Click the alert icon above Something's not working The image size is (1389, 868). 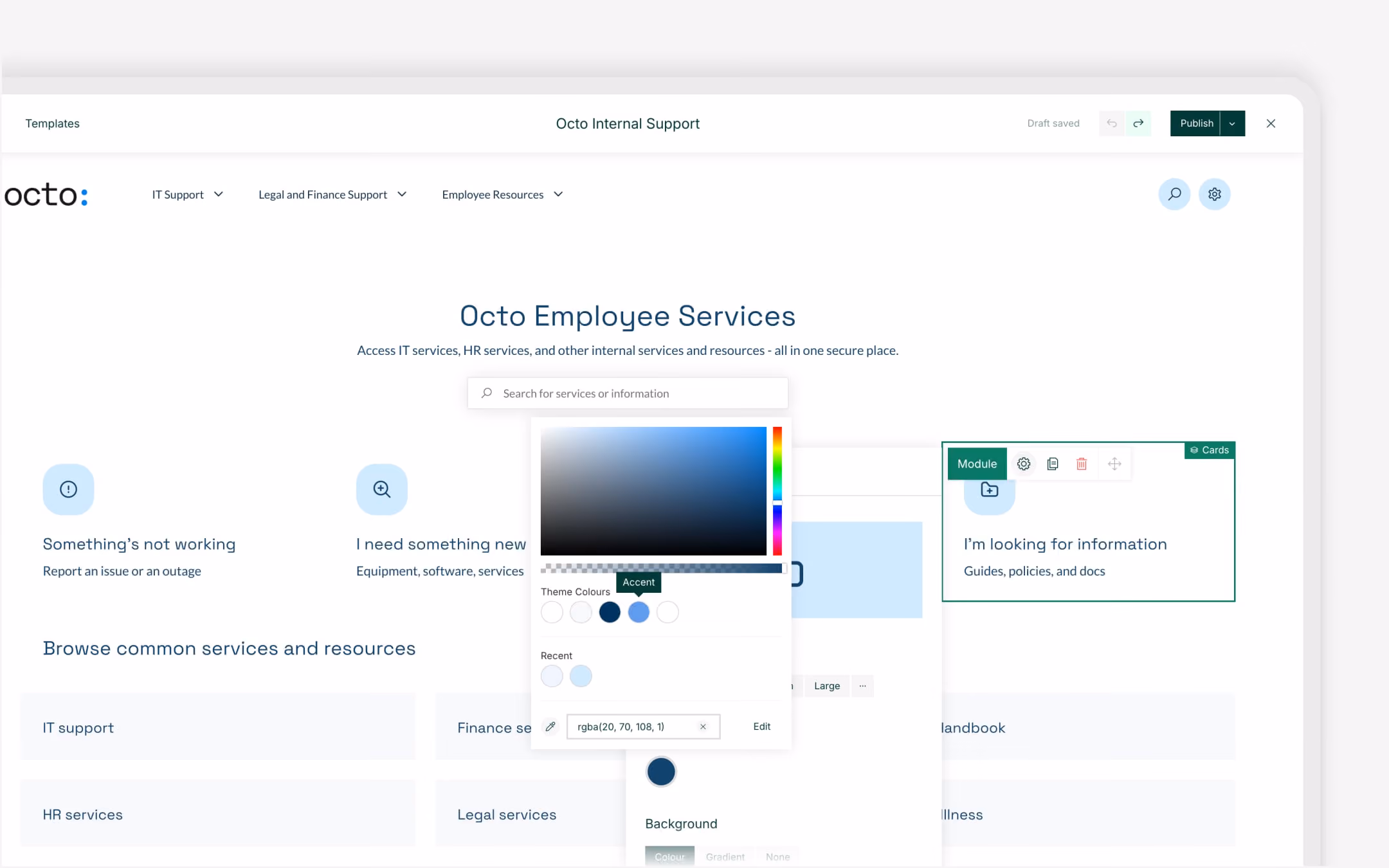(x=68, y=489)
